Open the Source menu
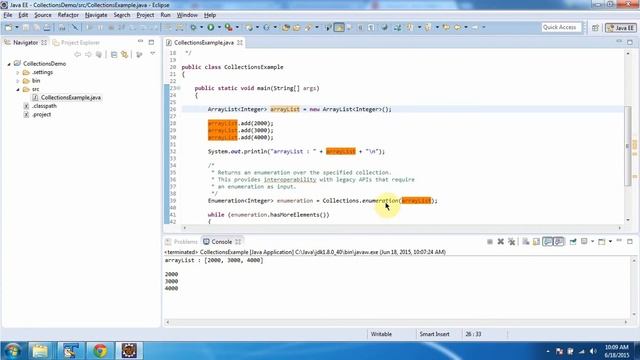 [43, 15]
